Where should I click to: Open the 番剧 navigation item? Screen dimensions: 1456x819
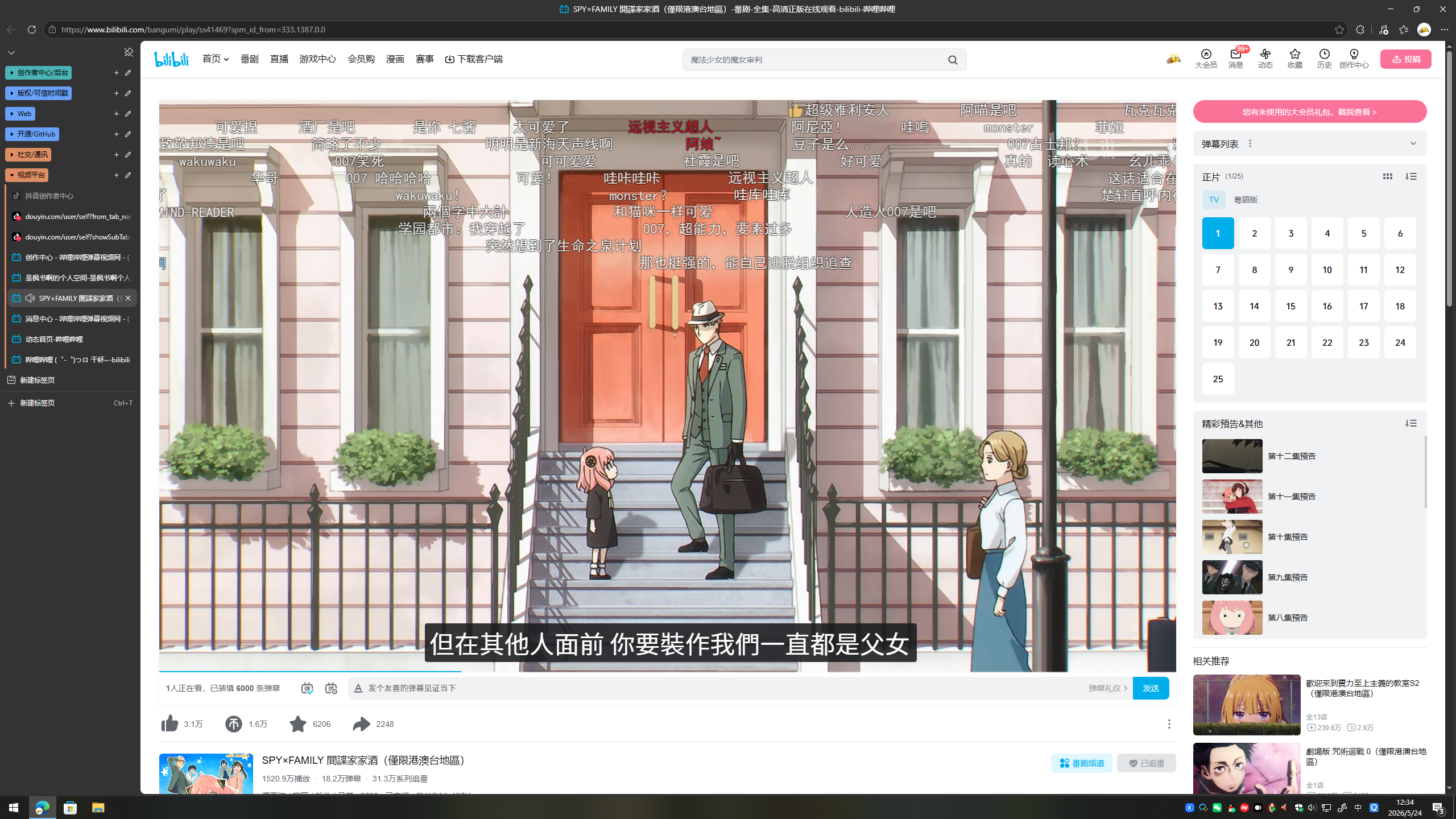[249, 59]
